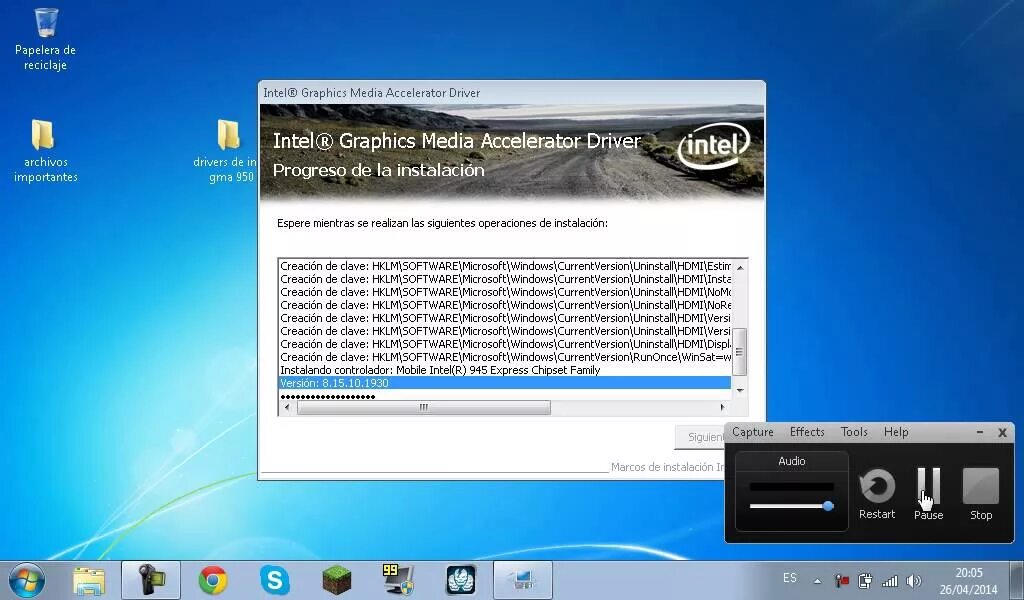Image resolution: width=1024 pixels, height=600 pixels.
Task: Click the horizontal scrollbar thumb in log
Action: coord(423,407)
